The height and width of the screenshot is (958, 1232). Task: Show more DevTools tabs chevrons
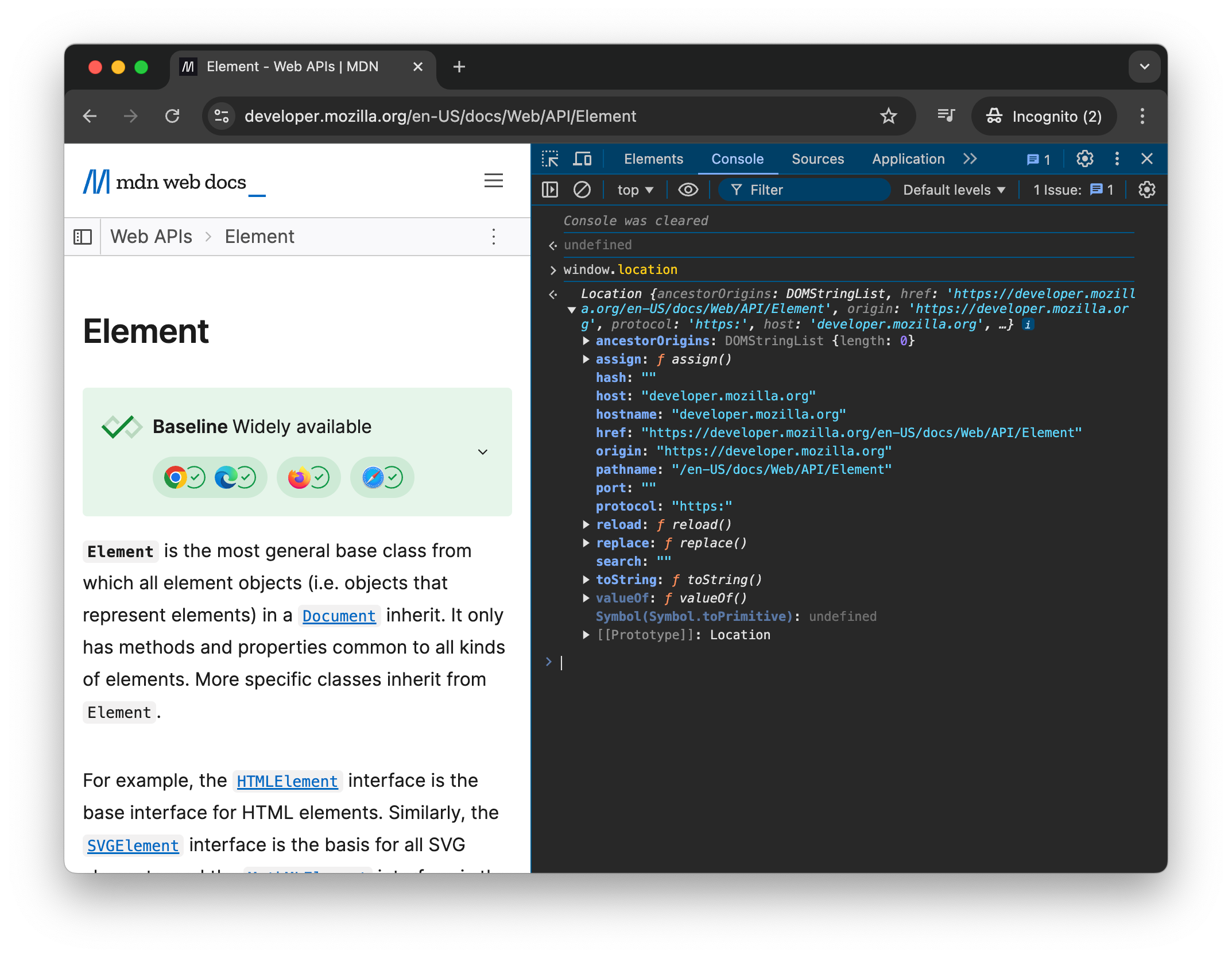(x=970, y=159)
